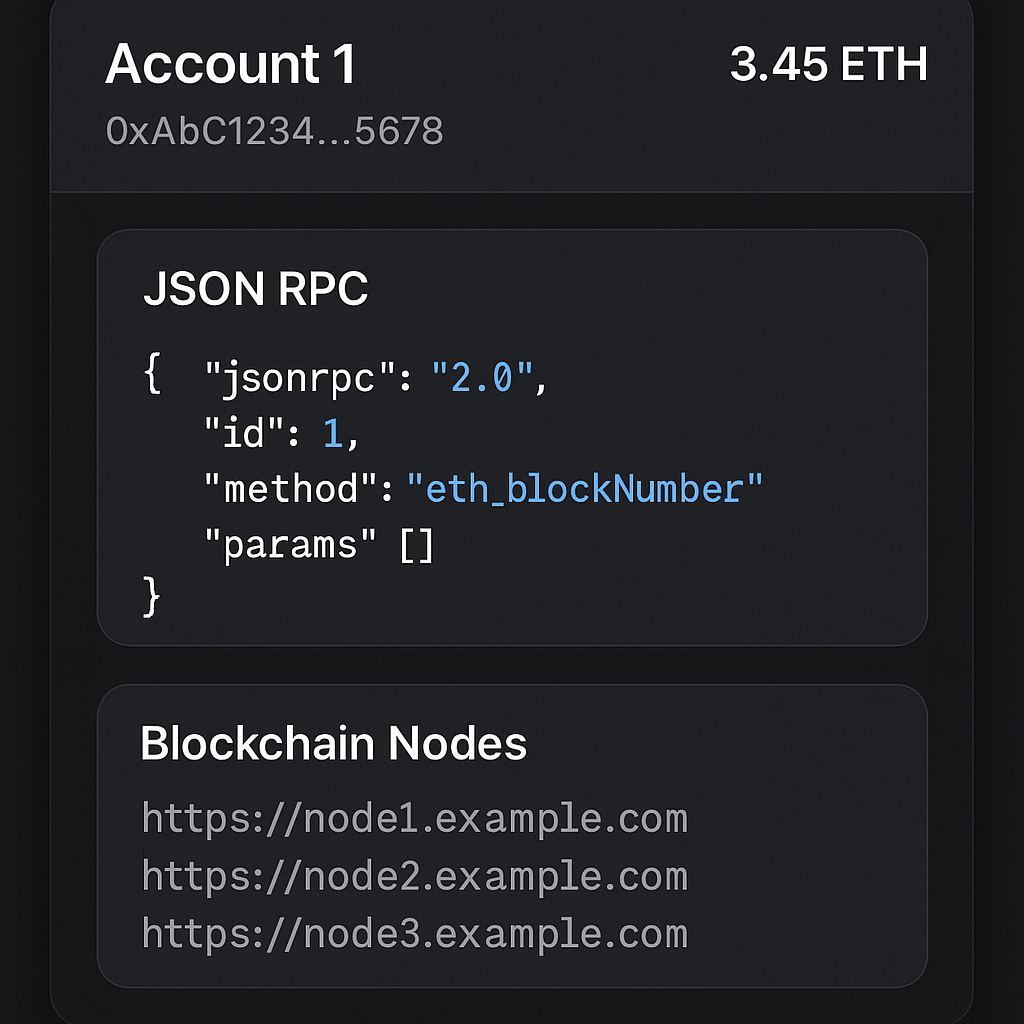Select the "method" key text
This screenshot has height=1024, width=1024.
pos(291,488)
